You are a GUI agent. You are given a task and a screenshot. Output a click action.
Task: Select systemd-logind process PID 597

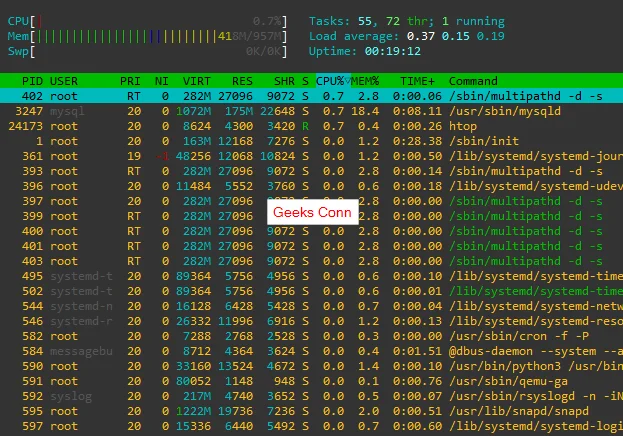click(x=312, y=426)
